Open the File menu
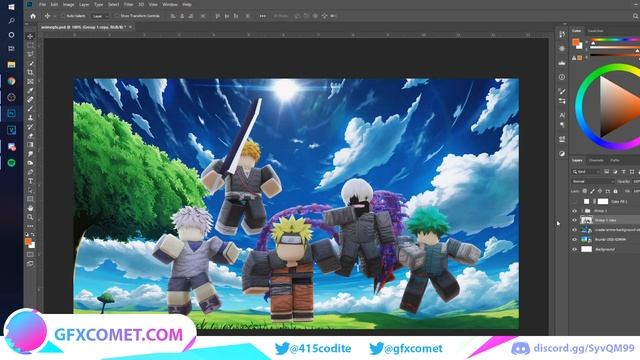Viewport: 640px width, 360px height. coord(42,4)
